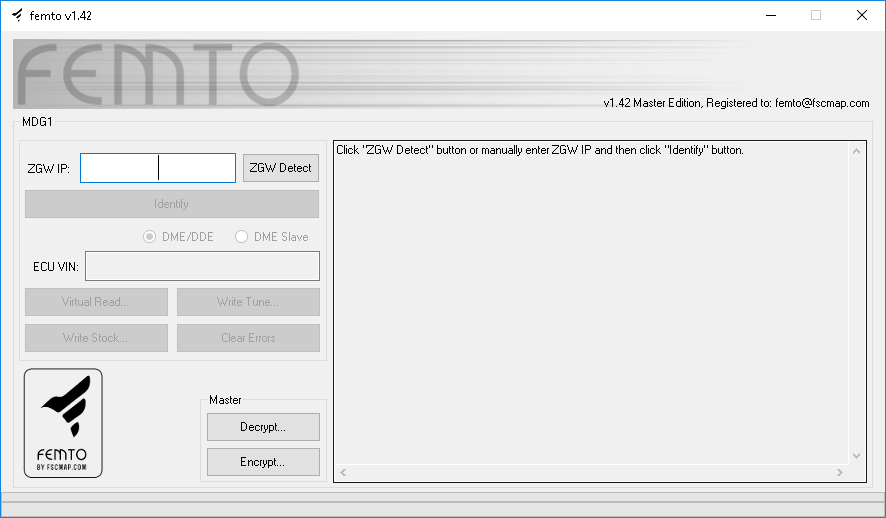Focus the ZGW IP input field

point(157,168)
